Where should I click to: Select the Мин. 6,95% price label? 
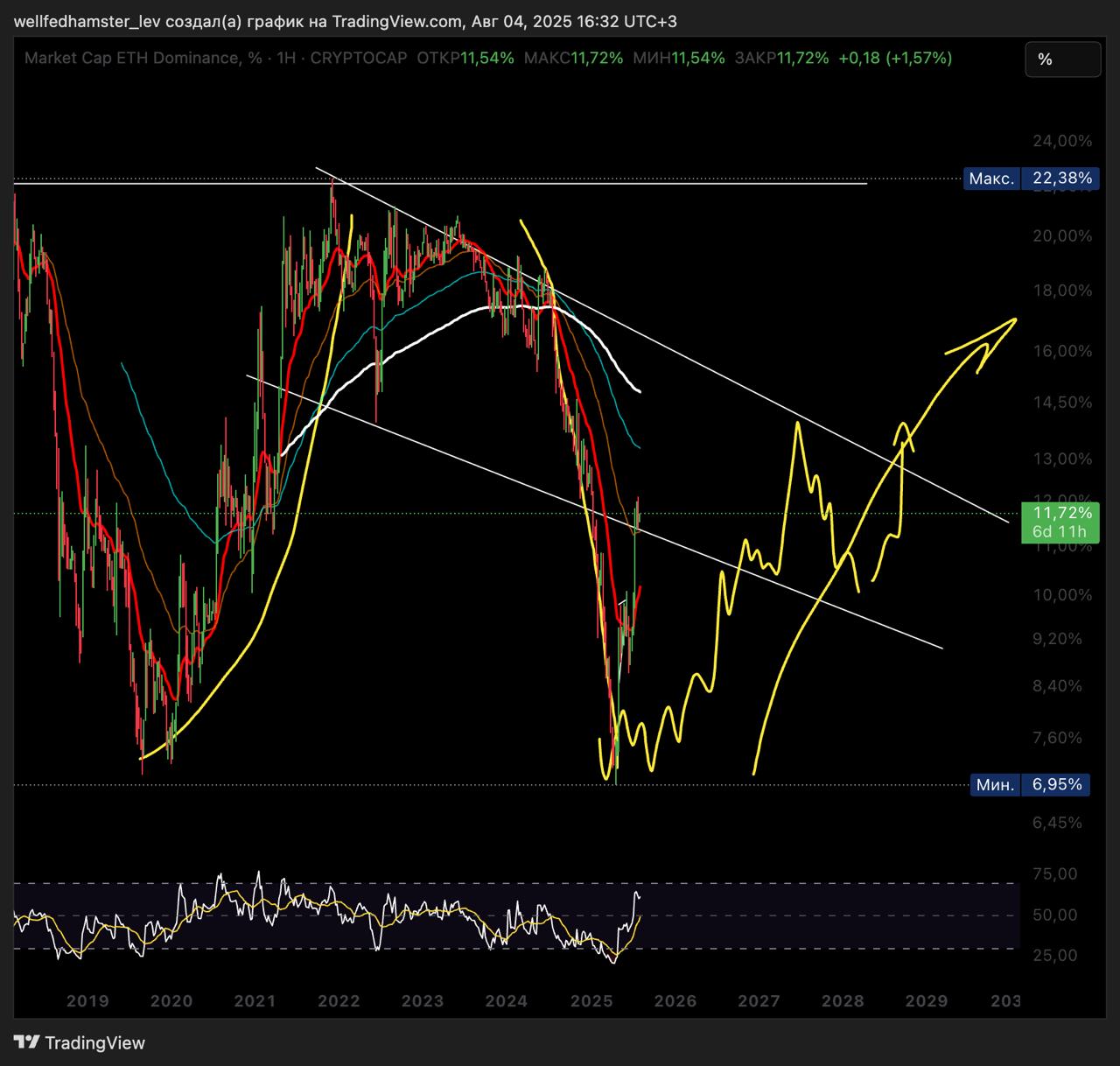(x=1030, y=784)
